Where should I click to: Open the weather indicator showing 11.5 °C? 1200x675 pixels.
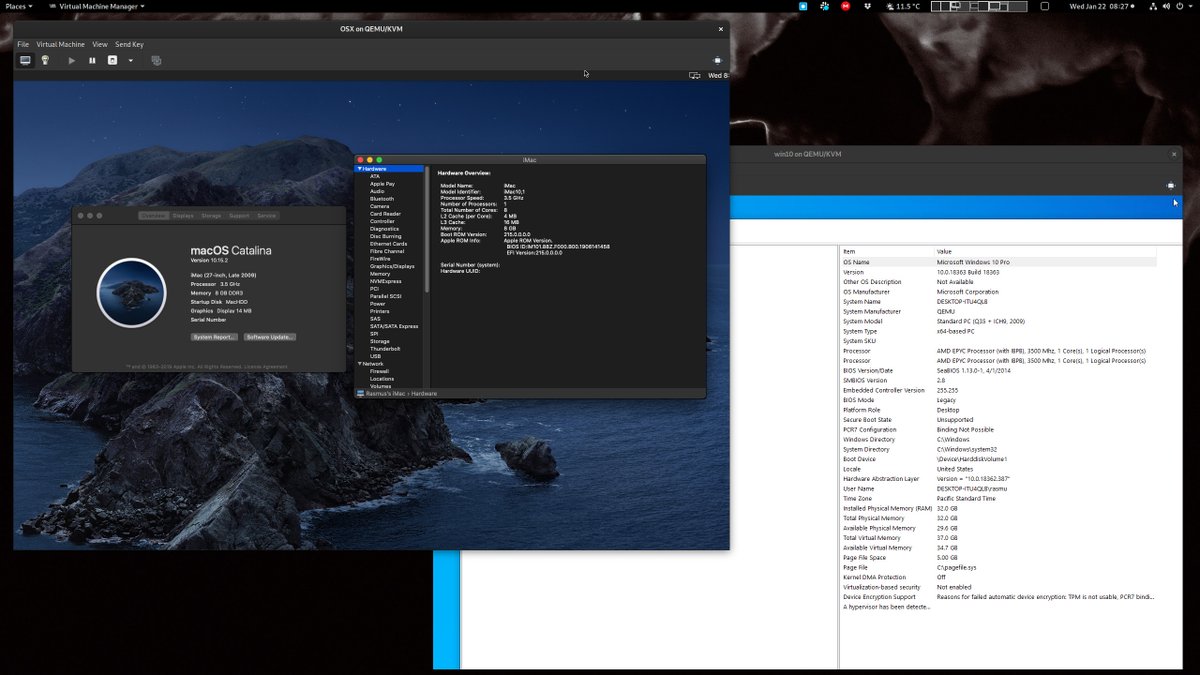coord(902,6)
